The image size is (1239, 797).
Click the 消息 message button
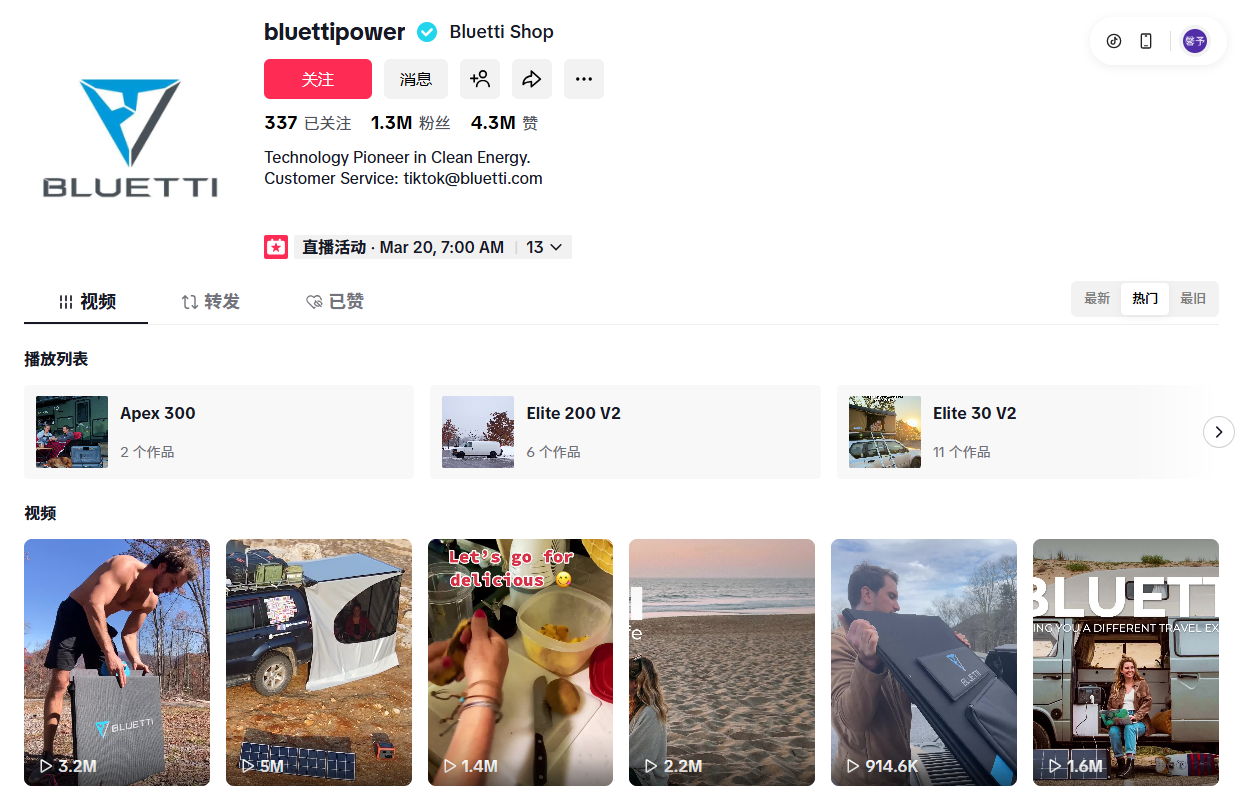(416, 79)
